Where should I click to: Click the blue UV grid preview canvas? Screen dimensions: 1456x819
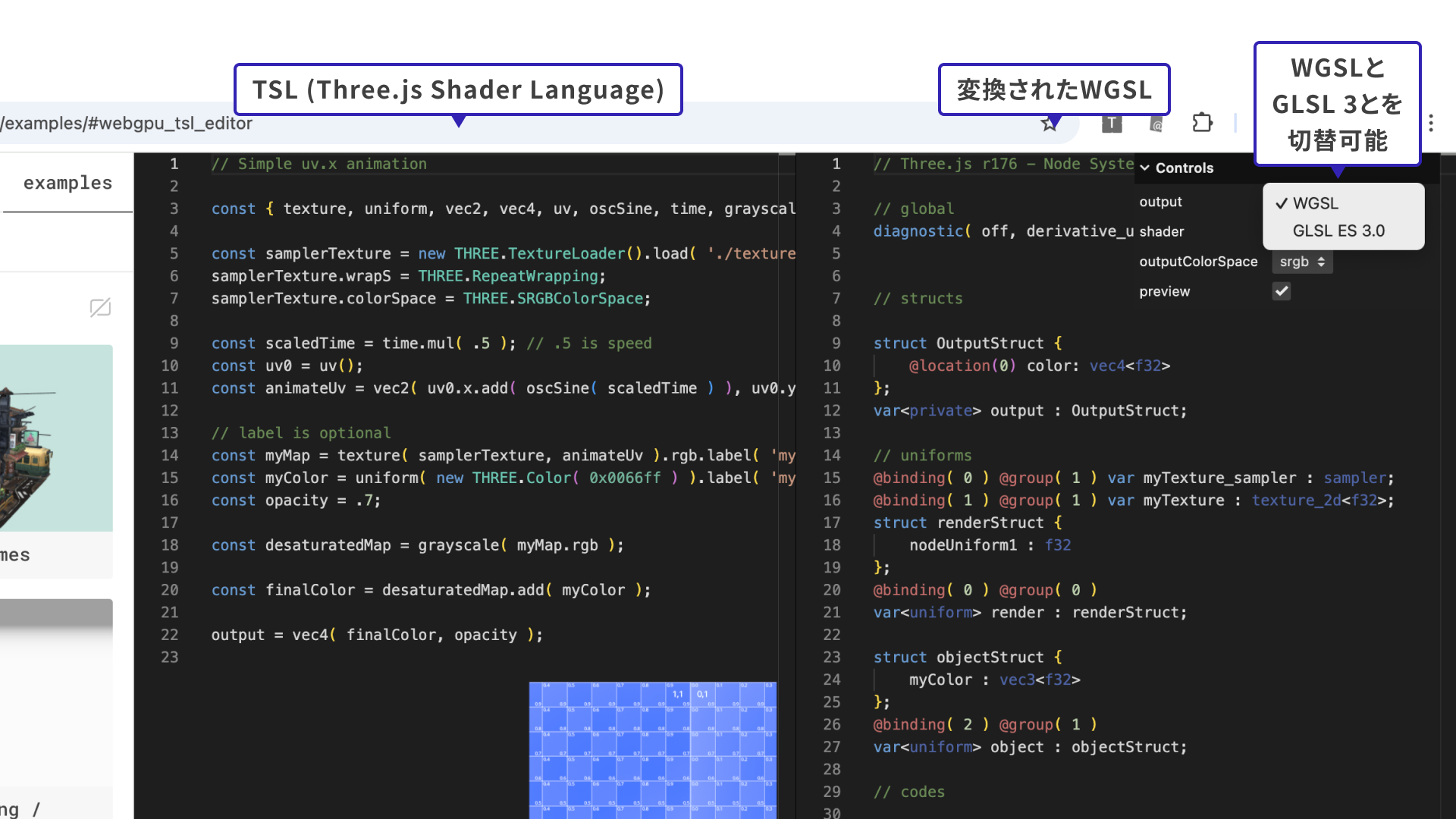pos(652,749)
